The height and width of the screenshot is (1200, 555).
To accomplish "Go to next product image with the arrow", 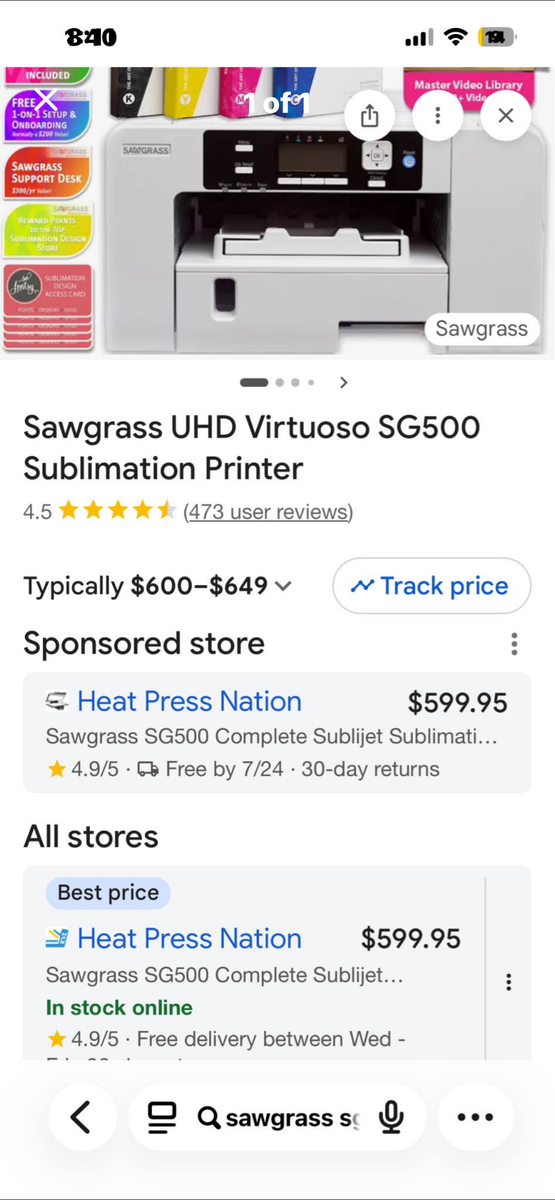I will (343, 382).
